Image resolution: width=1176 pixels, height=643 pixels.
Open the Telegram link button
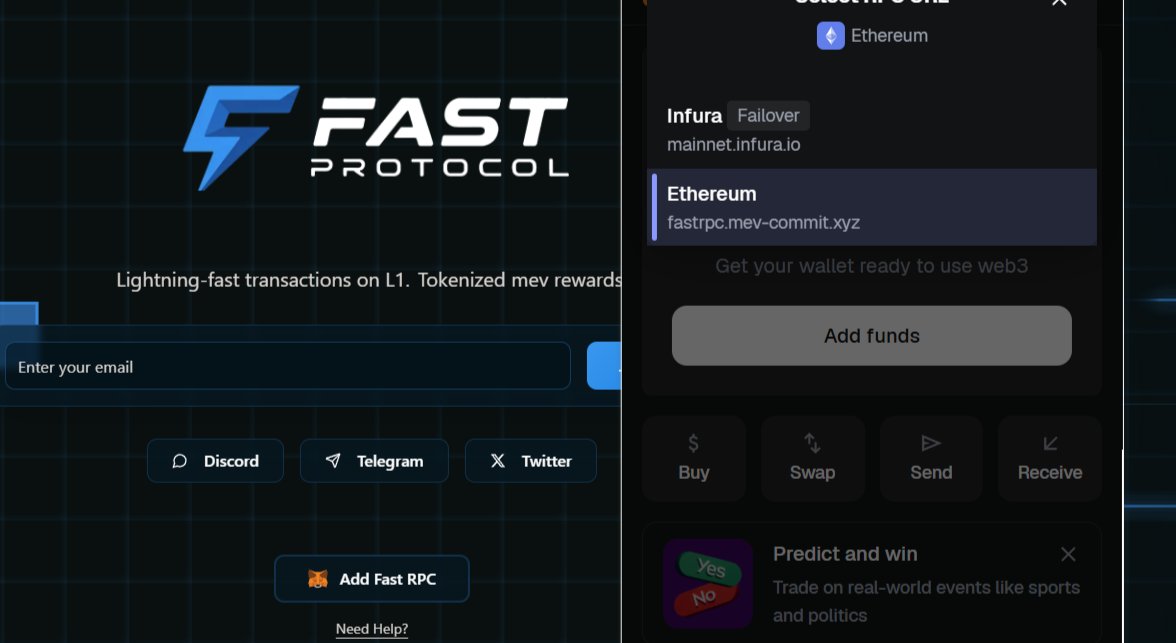click(374, 461)
